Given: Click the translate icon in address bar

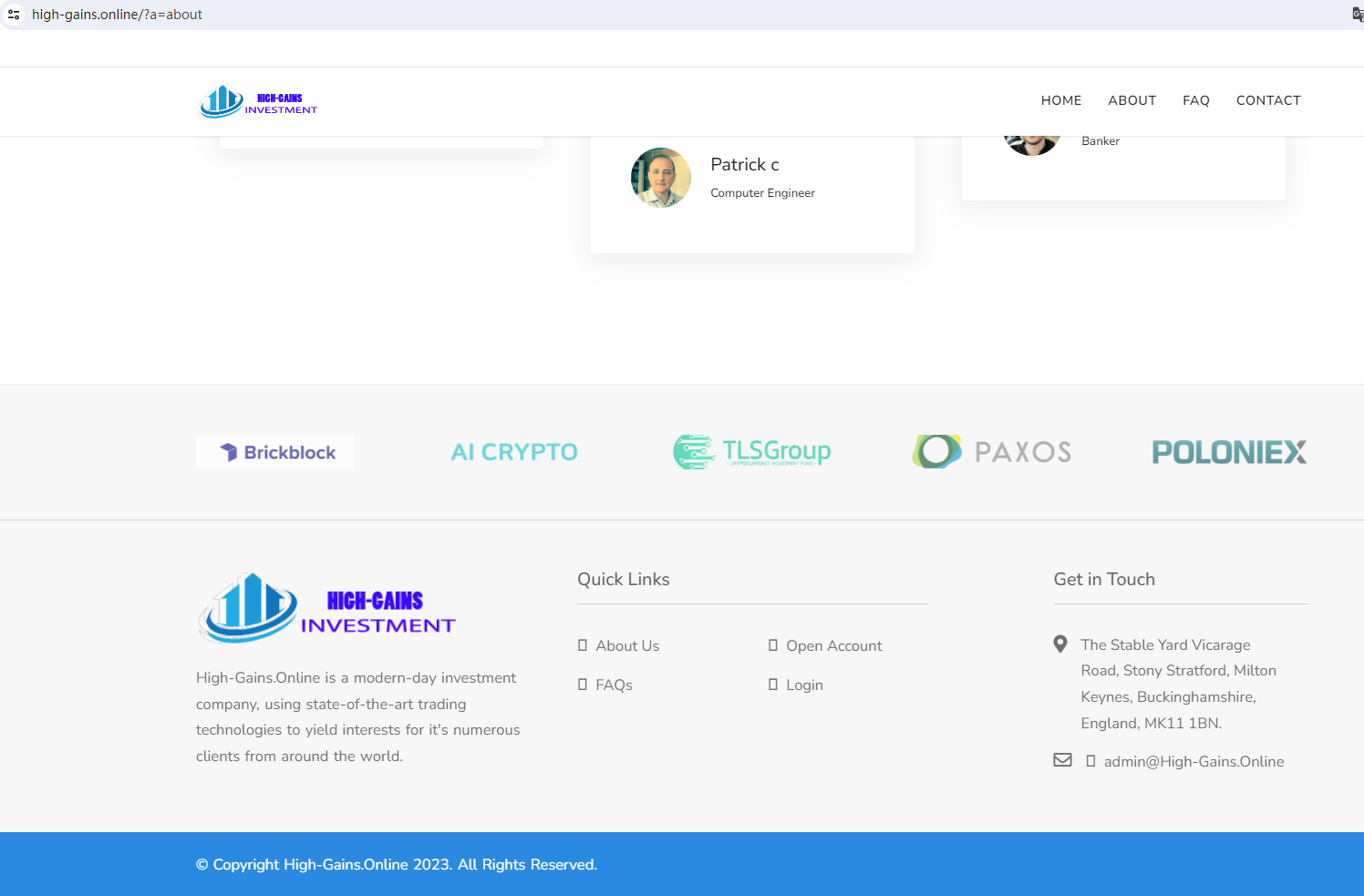Looking at the screenshot, I should (1358, 15).
